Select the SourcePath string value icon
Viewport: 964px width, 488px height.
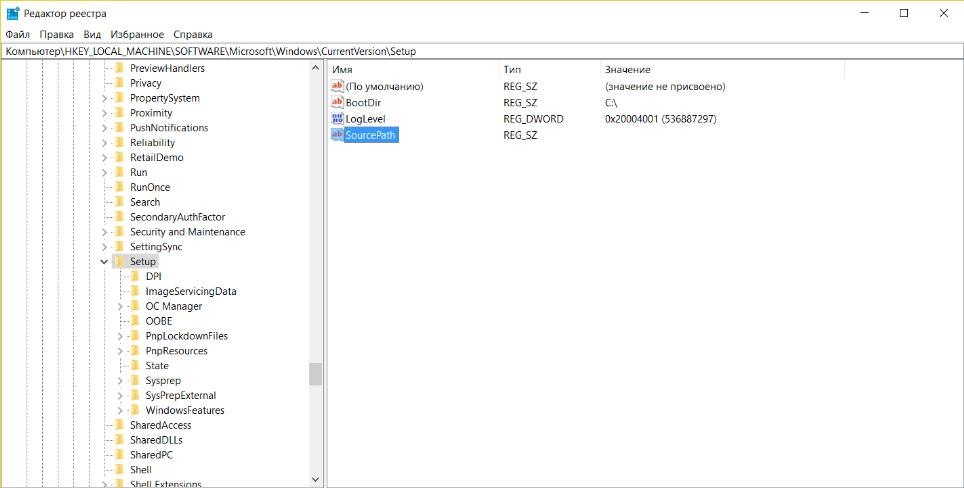pos(337,135)
